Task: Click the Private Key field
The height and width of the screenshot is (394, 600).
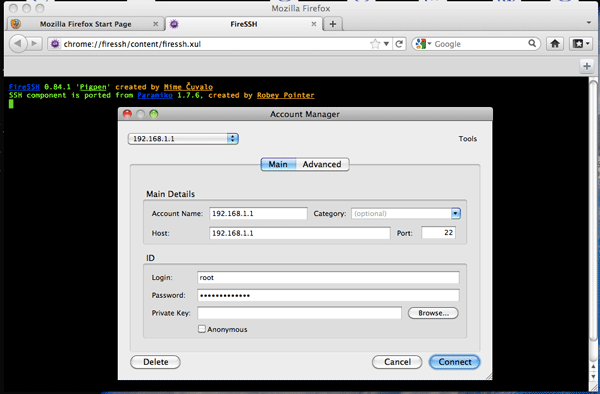Action: (x=300, y=313)
